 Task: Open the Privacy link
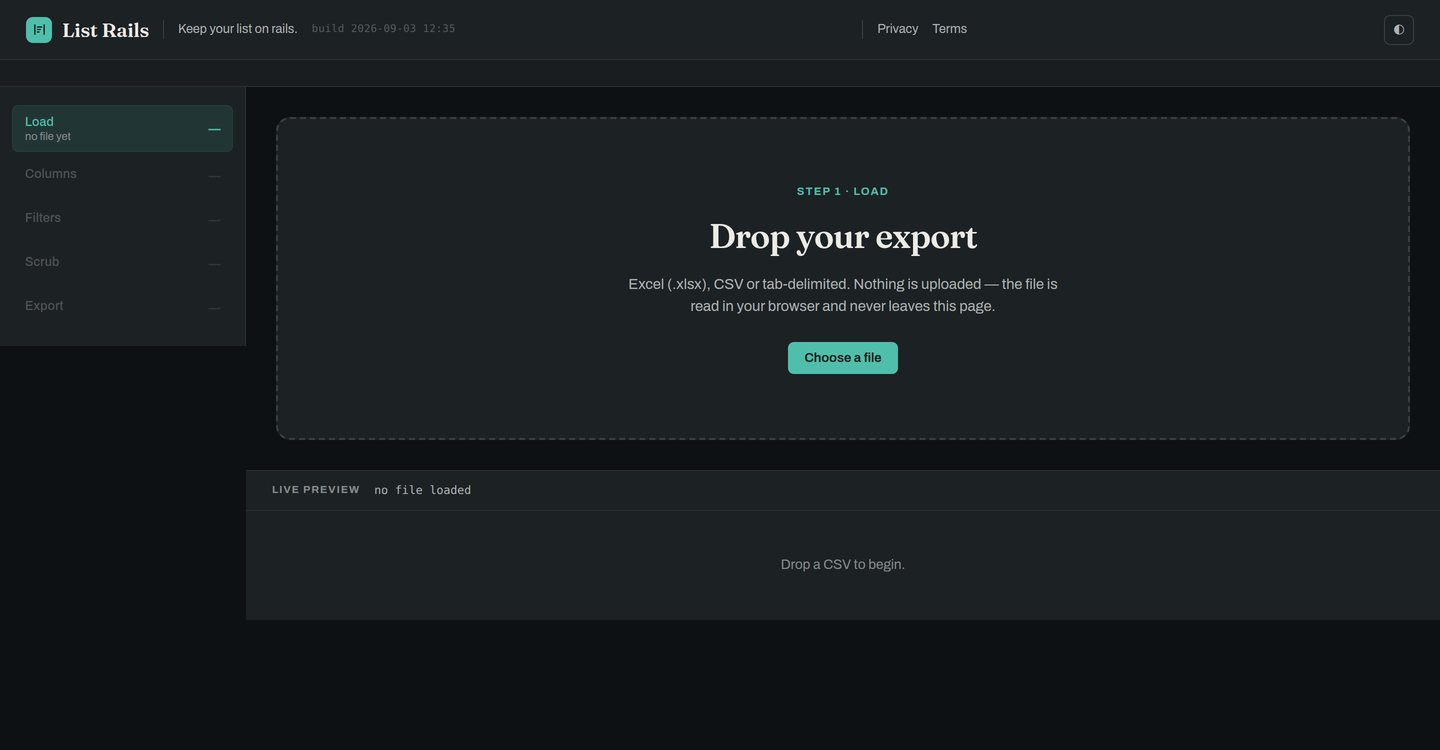[898, 29]
